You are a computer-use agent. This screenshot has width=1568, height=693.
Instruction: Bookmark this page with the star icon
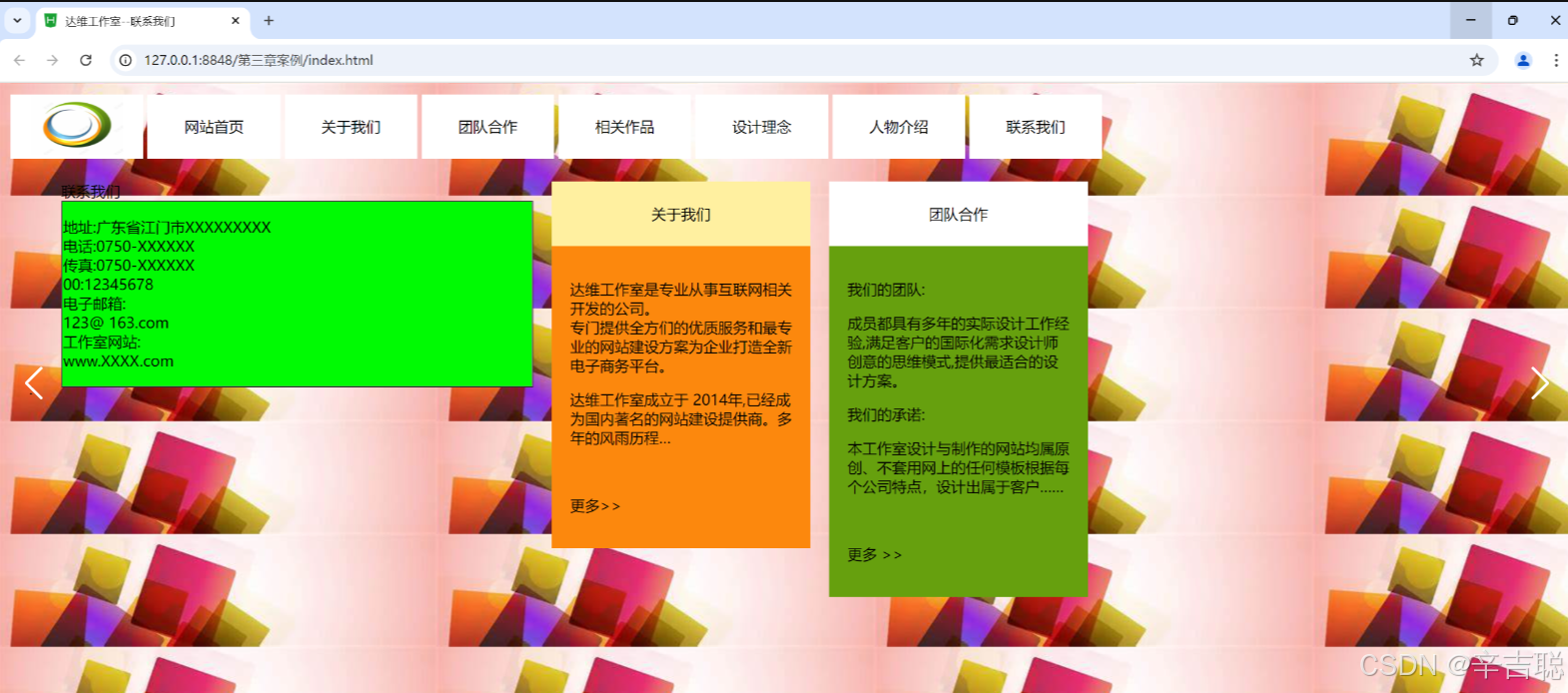1477,60
